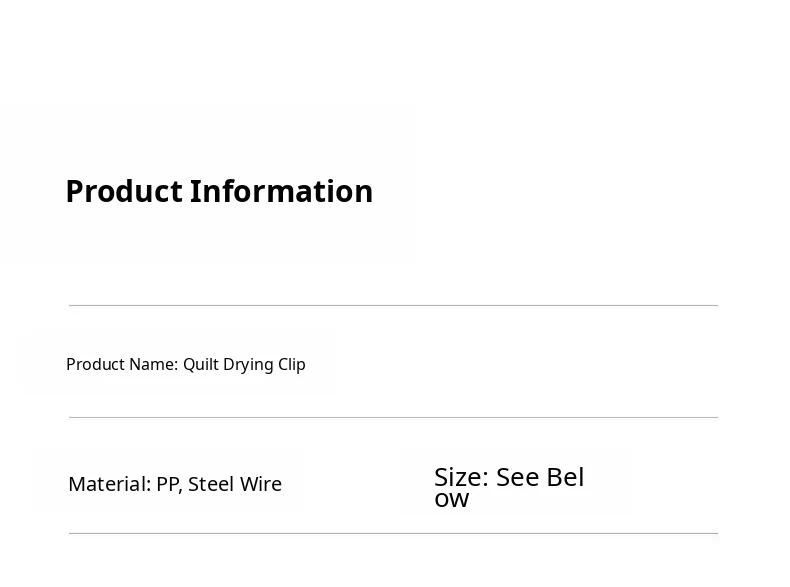Image resolution: width=790 pixels, height=587 pixels.
Task: Click the "Bel" text fragment
Action: pos(565,477)
